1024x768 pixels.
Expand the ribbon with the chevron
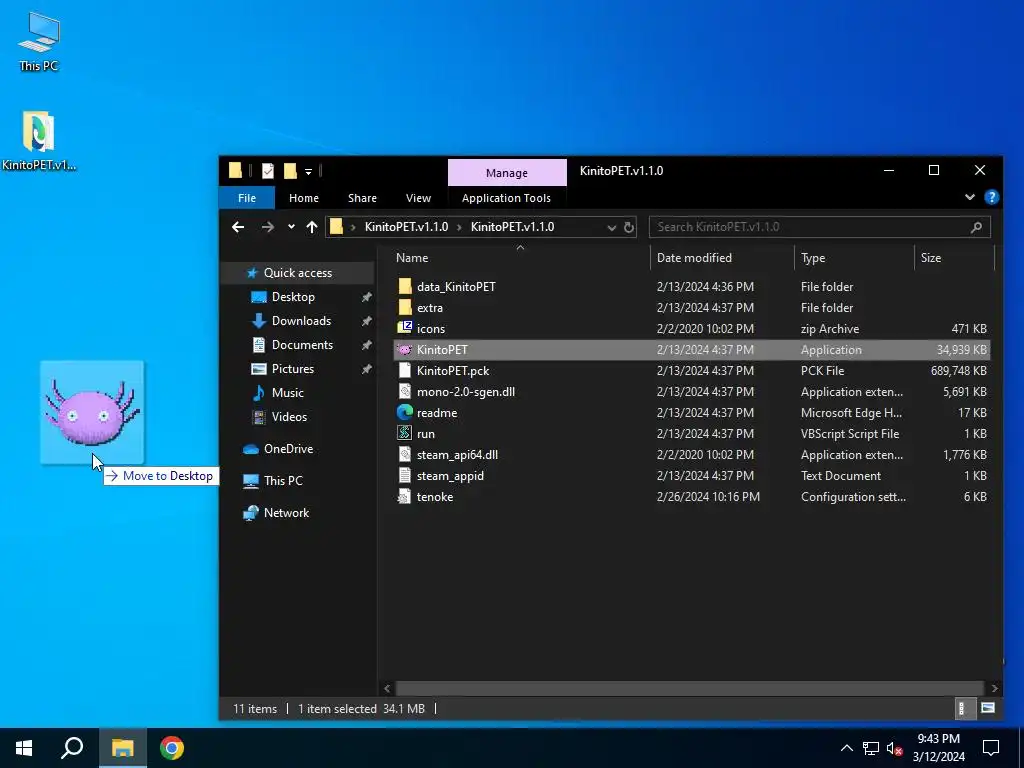970,197
